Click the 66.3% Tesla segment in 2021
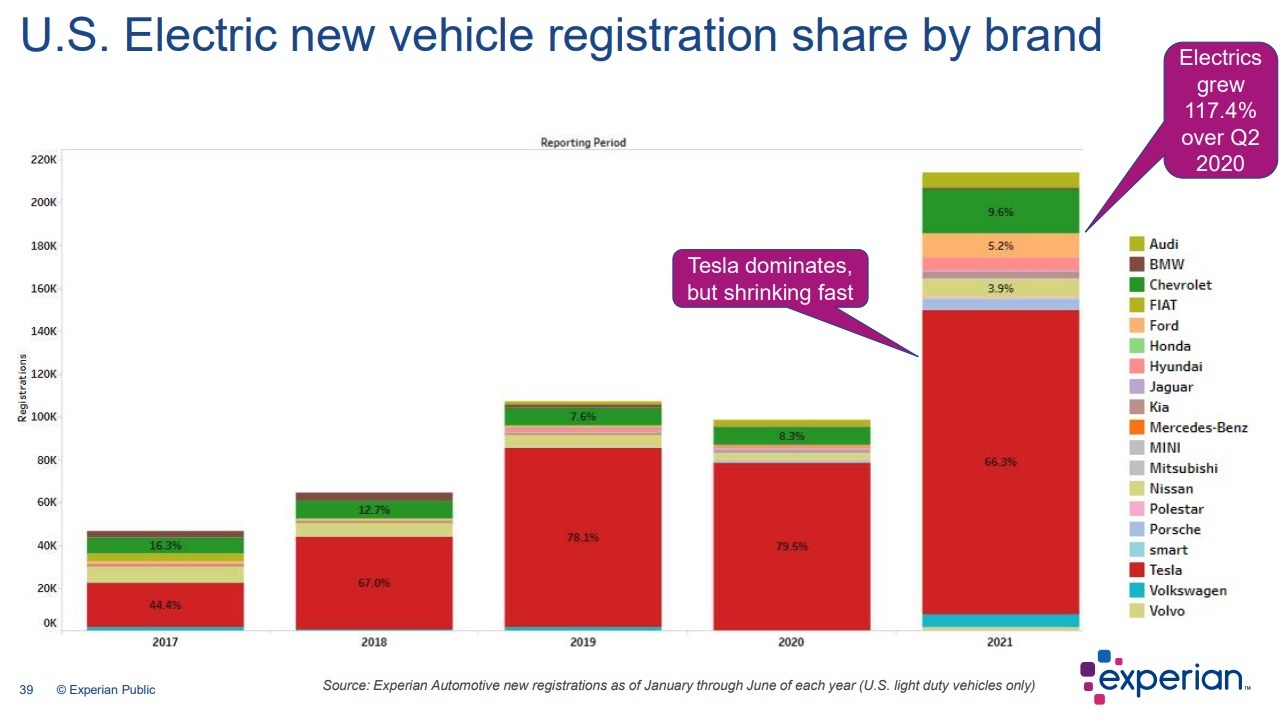The image size is (1283, 725). [1001, 462]
